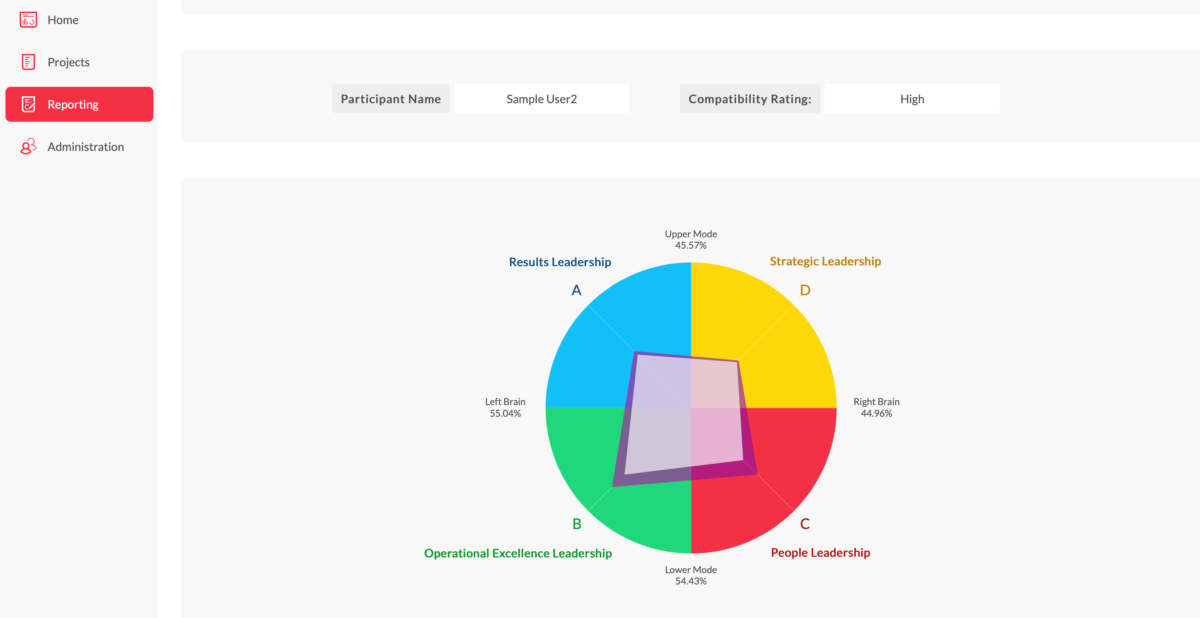Click the Upper Mode 45.57% label

coord(690,239)
